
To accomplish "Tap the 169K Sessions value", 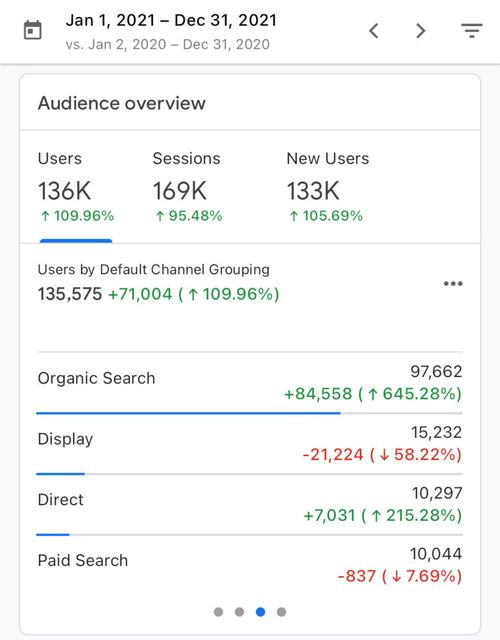I will 180,191.
